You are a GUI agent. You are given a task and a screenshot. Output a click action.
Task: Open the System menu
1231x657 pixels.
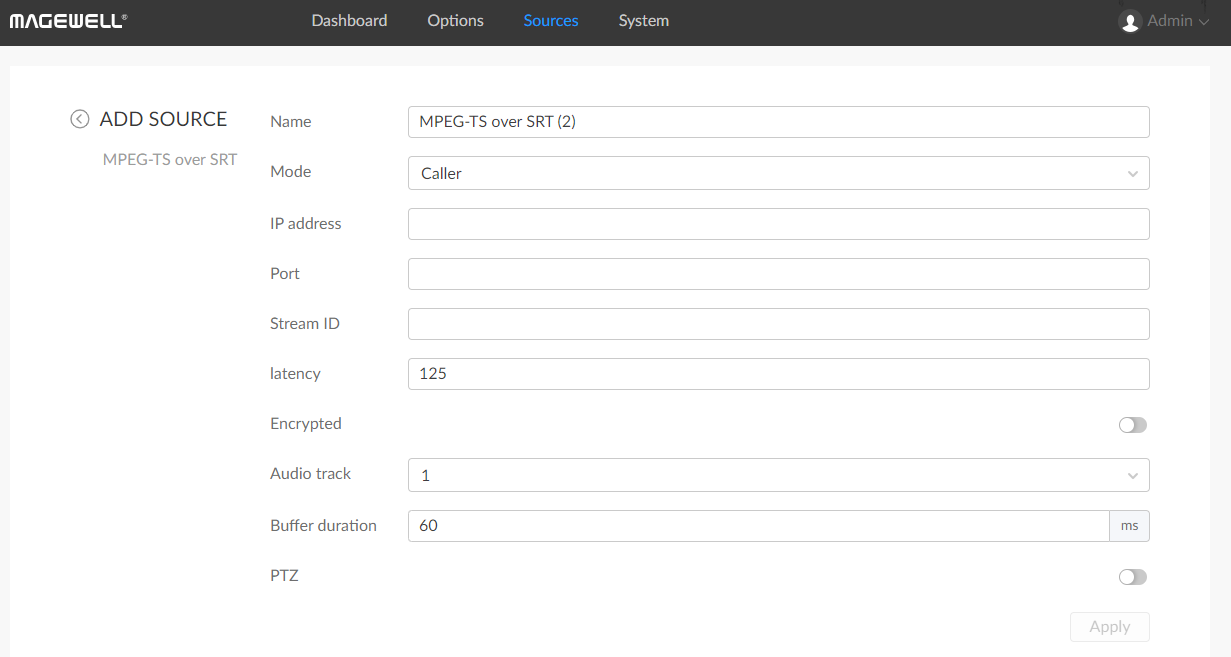point(643,21)
